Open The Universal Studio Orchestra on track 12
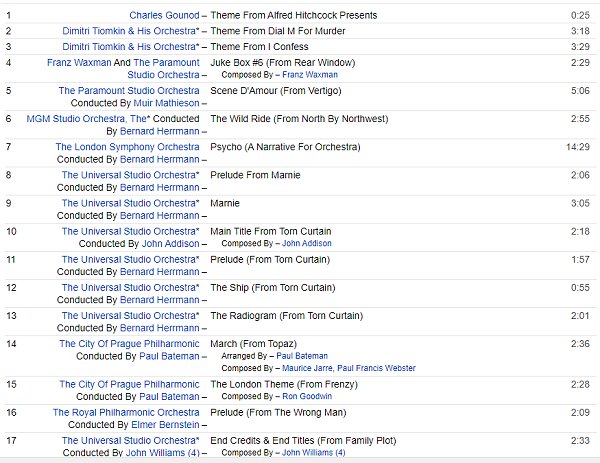Viewport: 600px width, 463px height. 129,288
